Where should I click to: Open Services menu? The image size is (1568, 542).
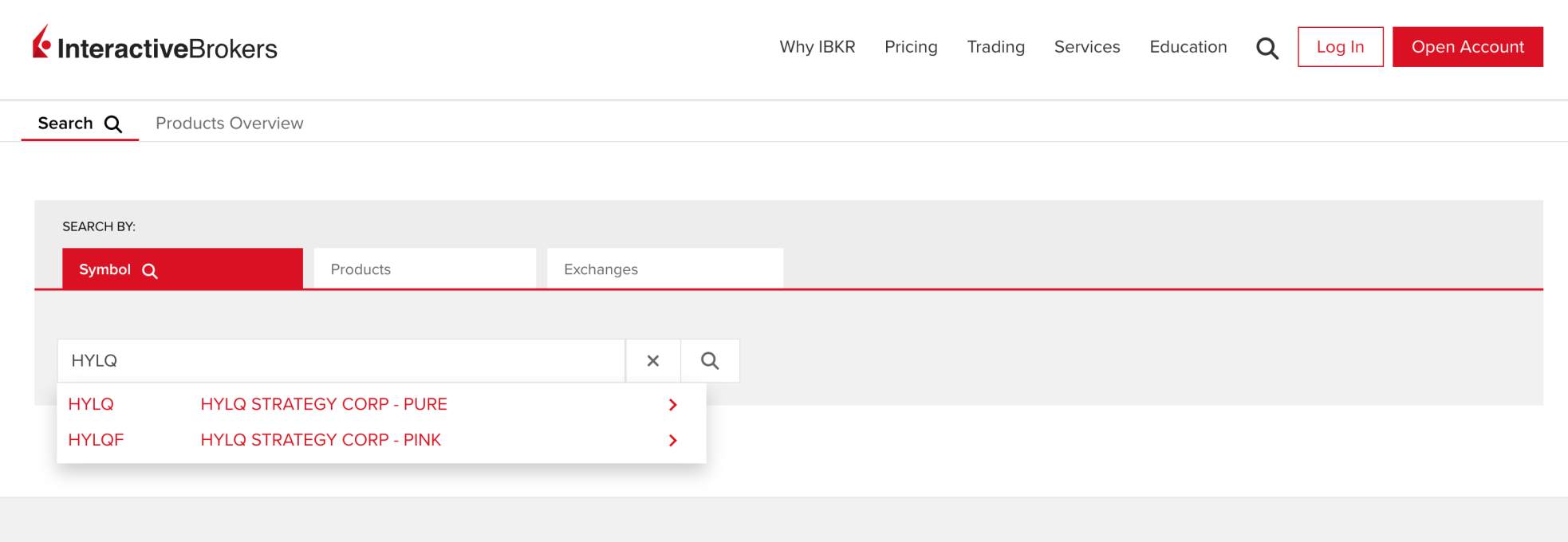(x=1087, y=47)
